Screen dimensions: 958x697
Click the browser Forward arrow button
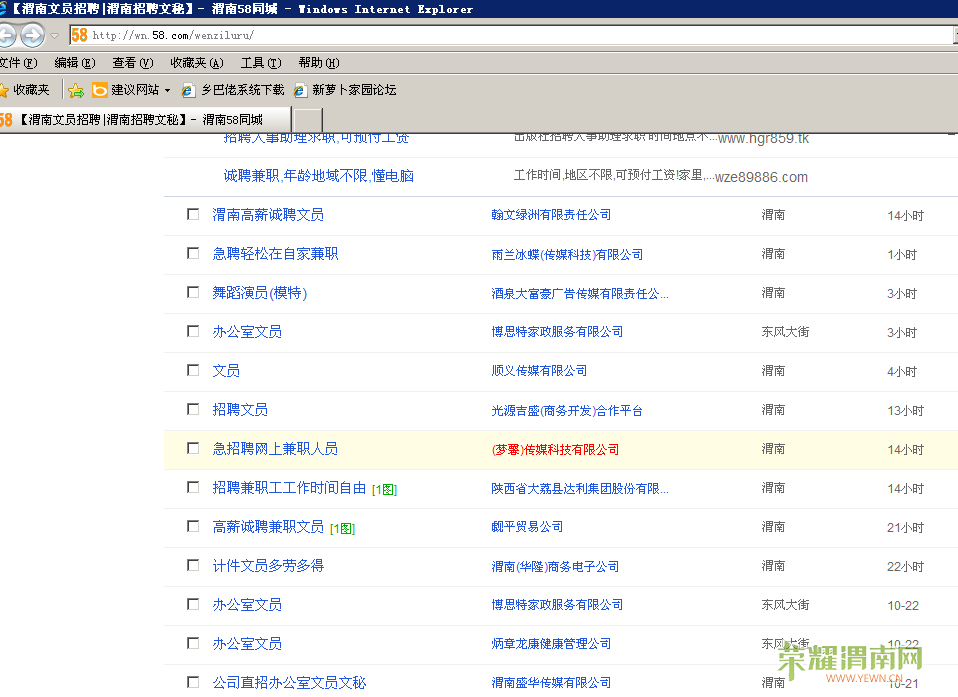[x=32, y=35]
